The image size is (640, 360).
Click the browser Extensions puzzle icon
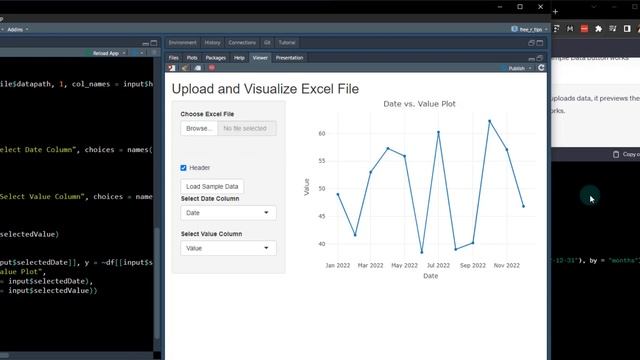click(x=598, y=29)
